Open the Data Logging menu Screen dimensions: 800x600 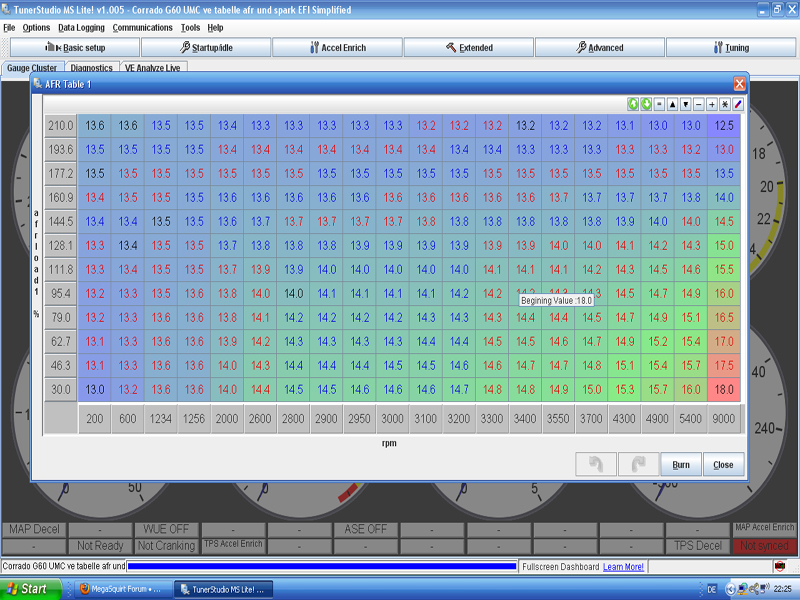[80, 27]
